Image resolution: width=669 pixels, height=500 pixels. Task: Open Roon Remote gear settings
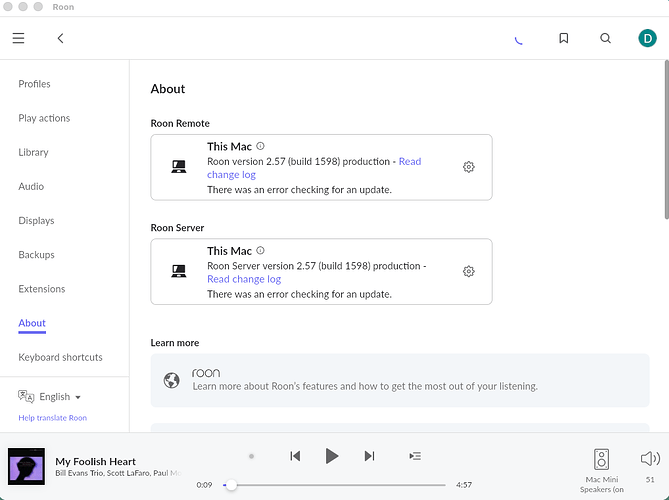[468, 167]
